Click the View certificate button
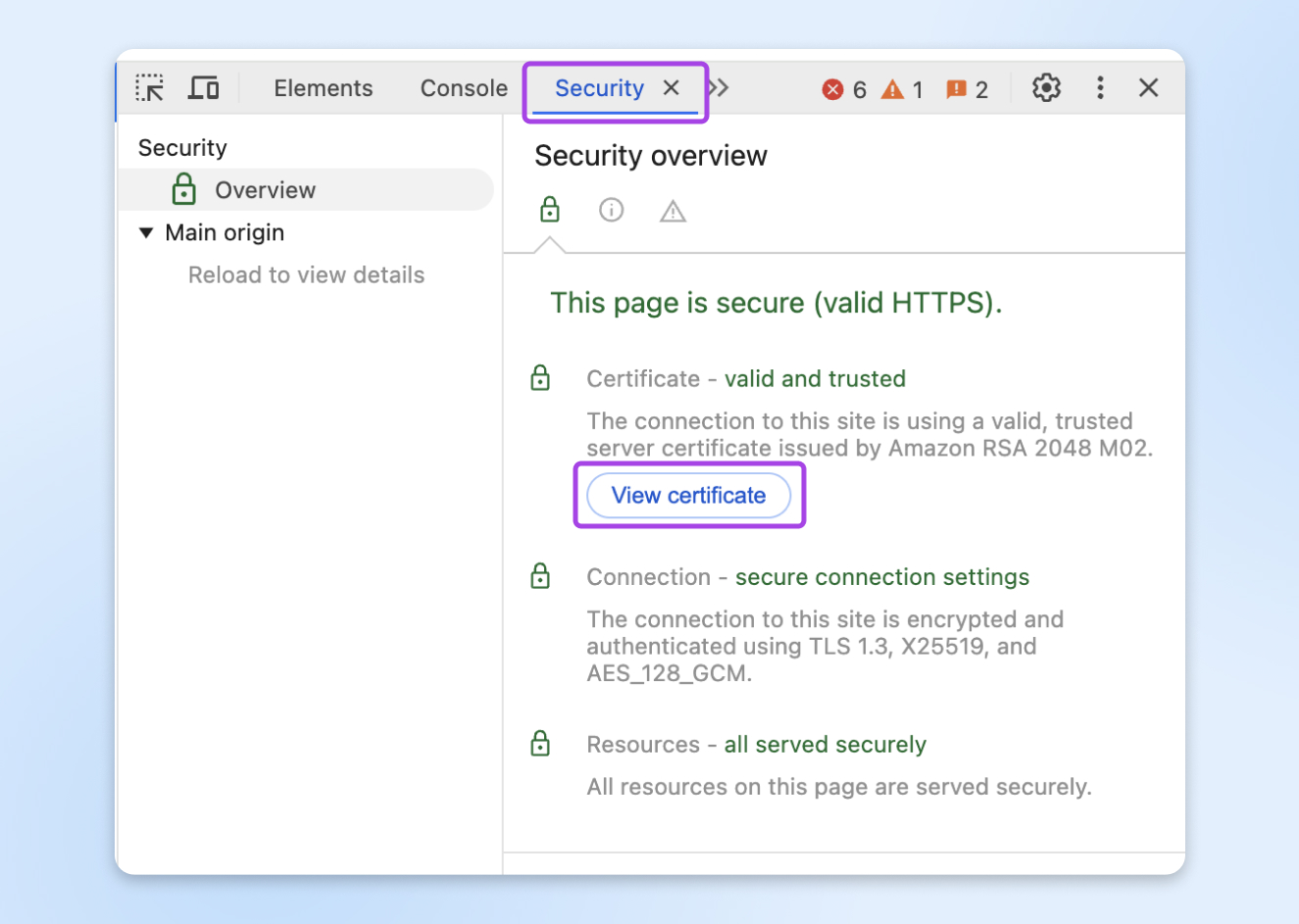1299x924 pixels. tap(688, 495)
